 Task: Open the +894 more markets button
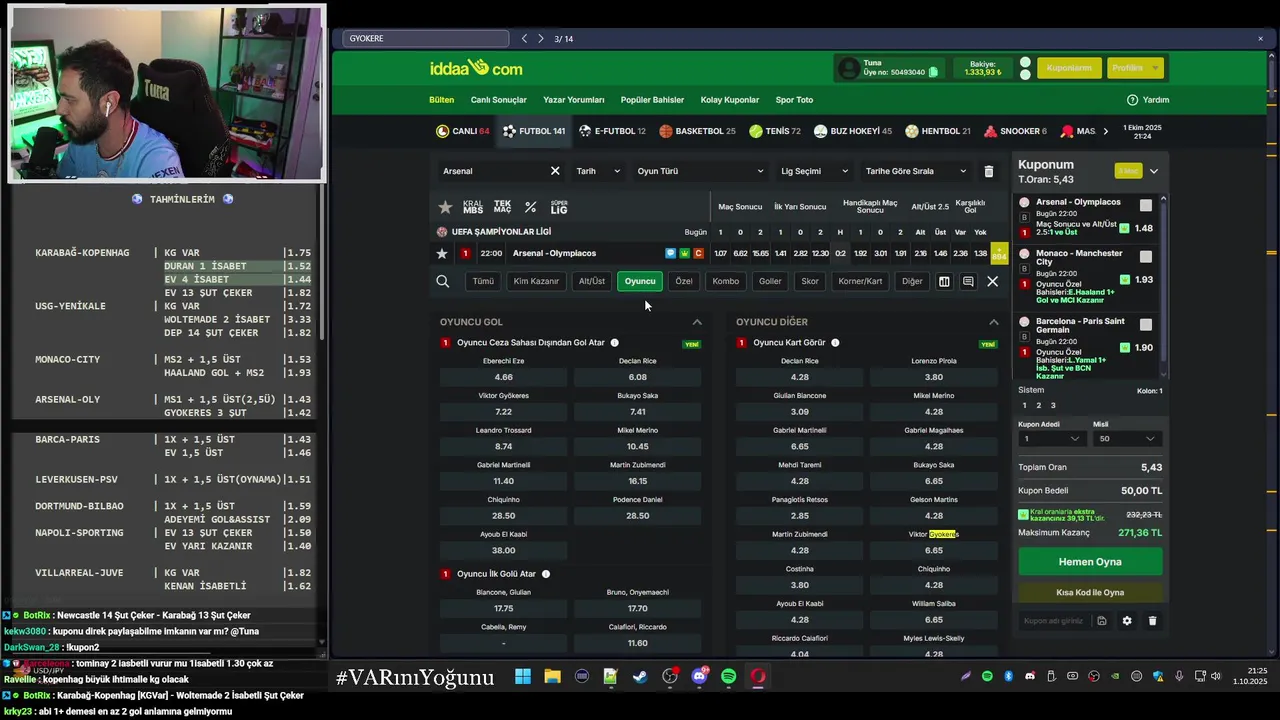click(x=999, y=253)
